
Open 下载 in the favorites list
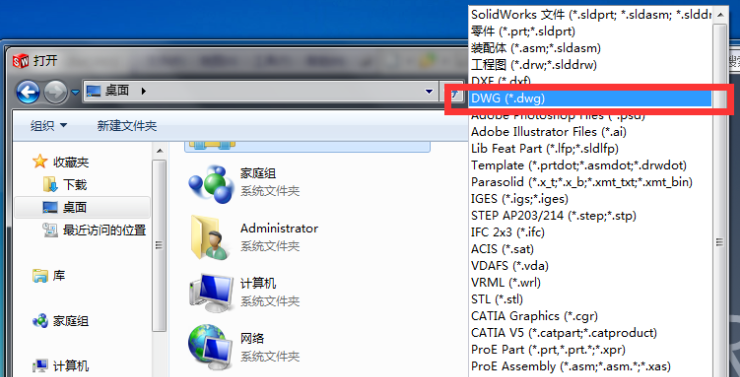tap(75, 185)
